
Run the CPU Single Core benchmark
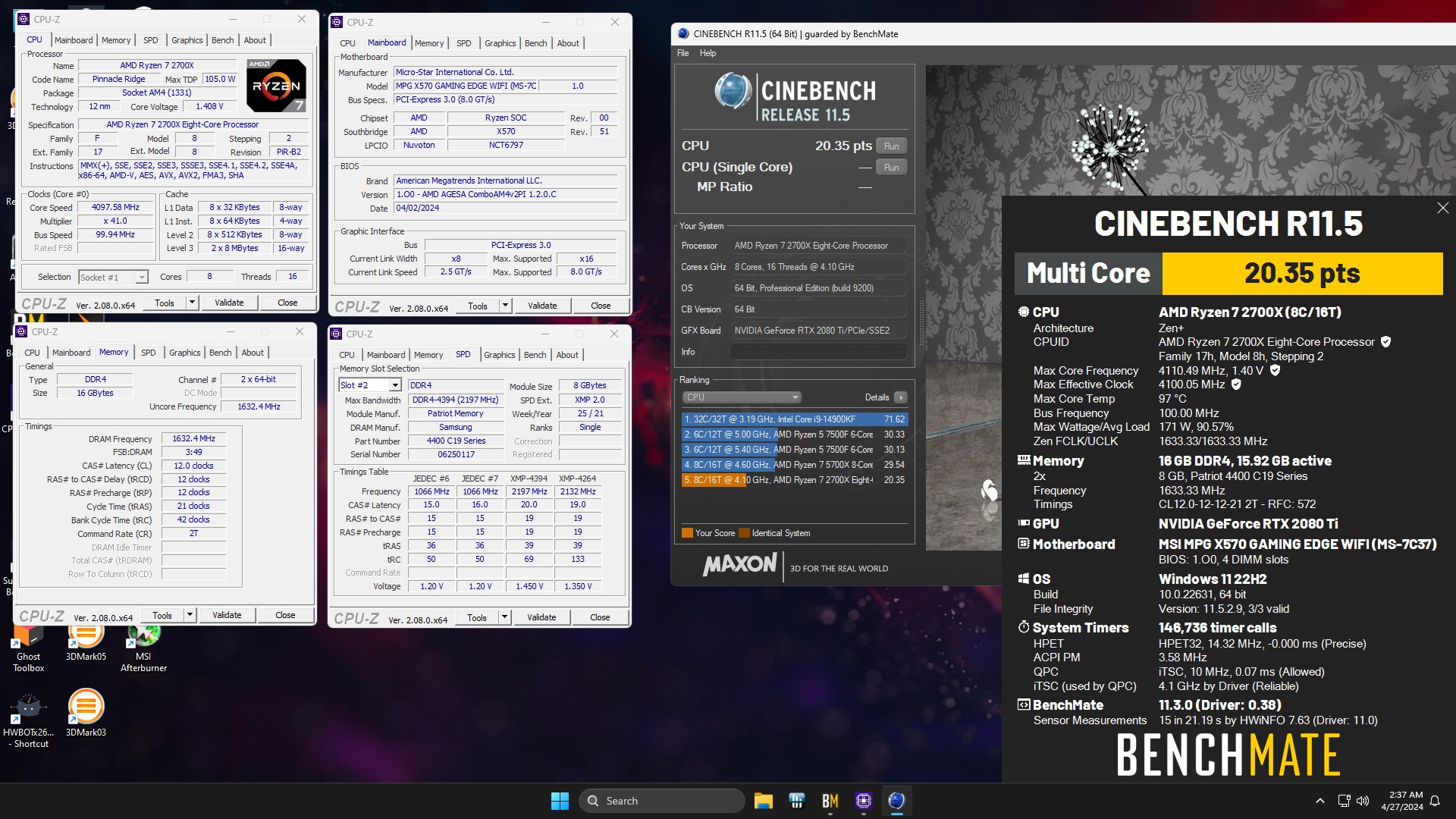(891, 168)
